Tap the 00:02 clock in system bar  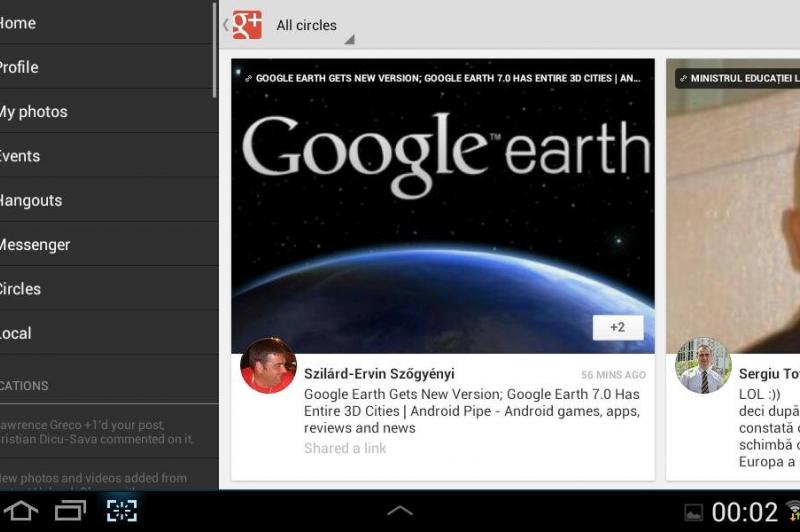pyautogui.click(x=745, y=512)
